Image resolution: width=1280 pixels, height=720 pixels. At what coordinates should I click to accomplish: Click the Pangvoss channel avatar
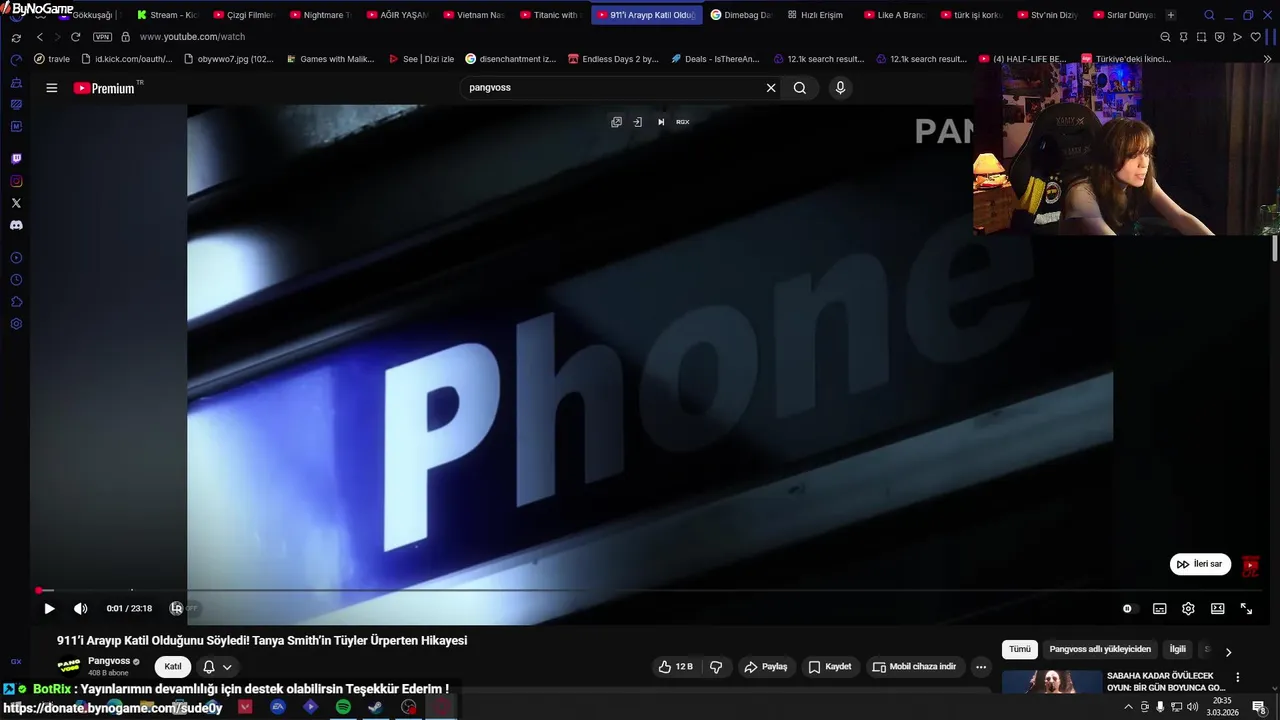(x=69, y=667)
